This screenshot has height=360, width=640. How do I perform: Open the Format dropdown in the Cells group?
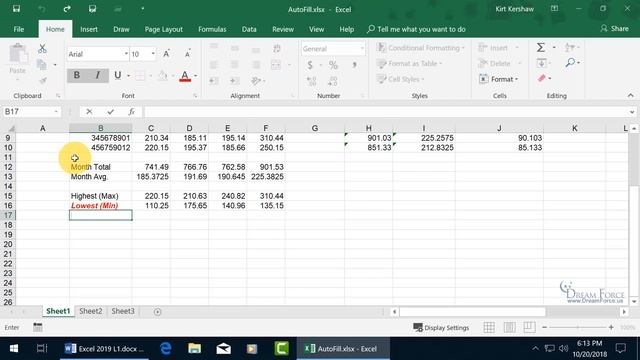(499, 79)
